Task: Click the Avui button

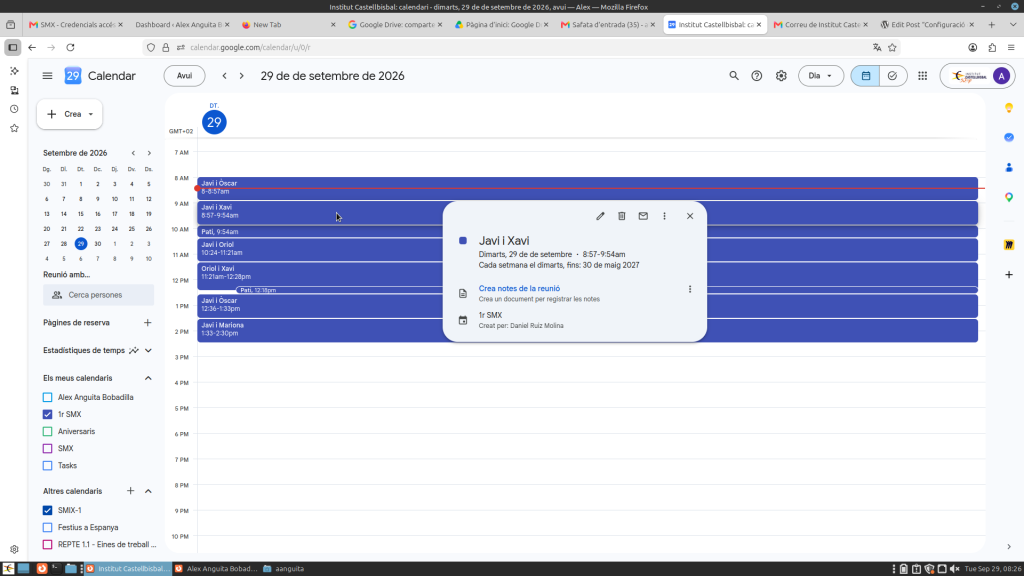Action: point(184,76)
